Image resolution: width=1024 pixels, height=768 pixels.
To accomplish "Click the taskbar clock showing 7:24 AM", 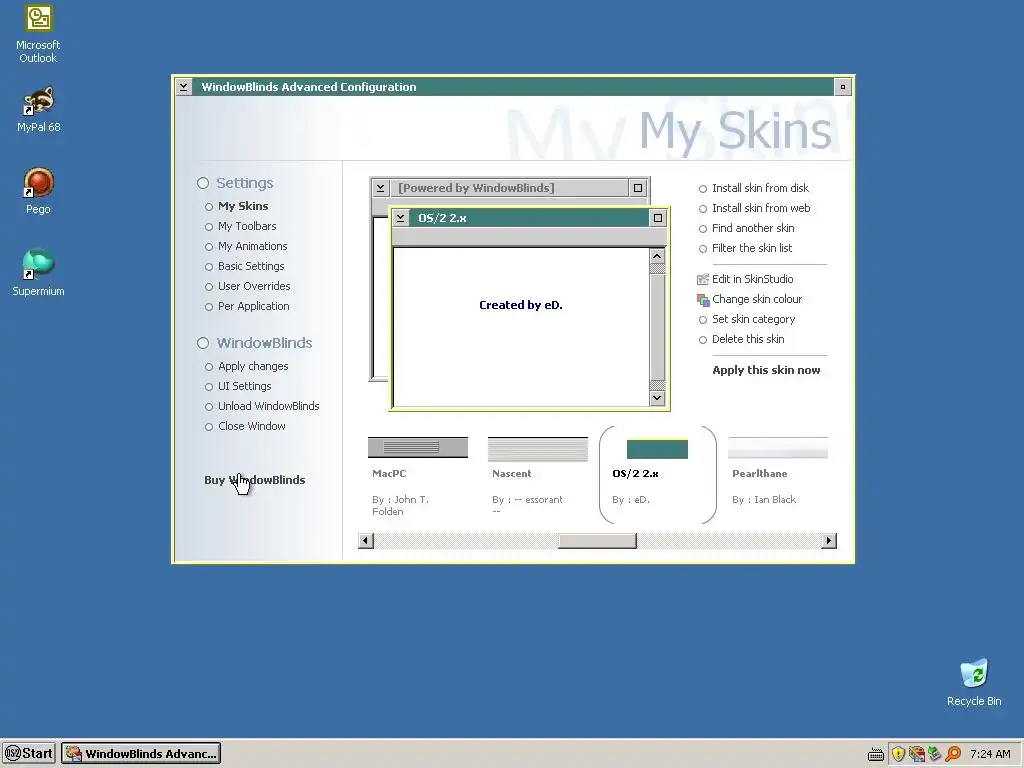I will coord(990,754).
